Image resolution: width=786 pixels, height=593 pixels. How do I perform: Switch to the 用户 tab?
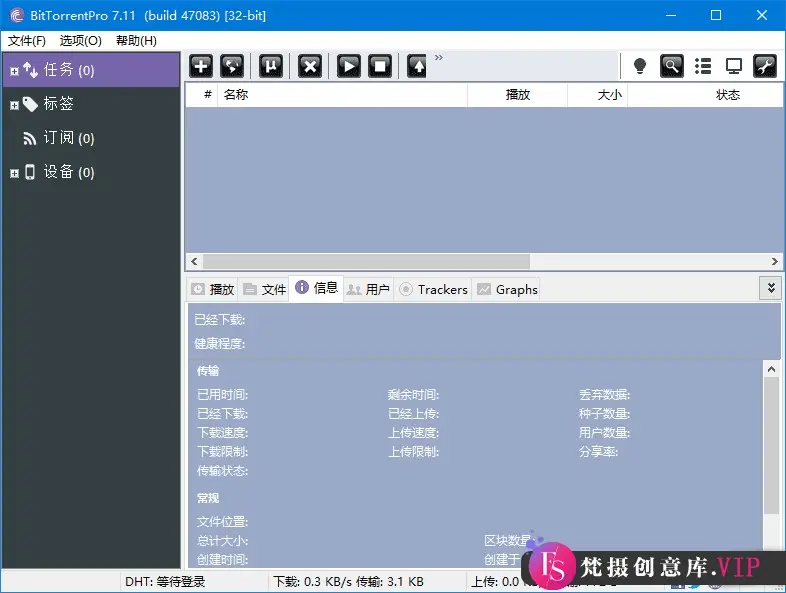coord(368,289)
